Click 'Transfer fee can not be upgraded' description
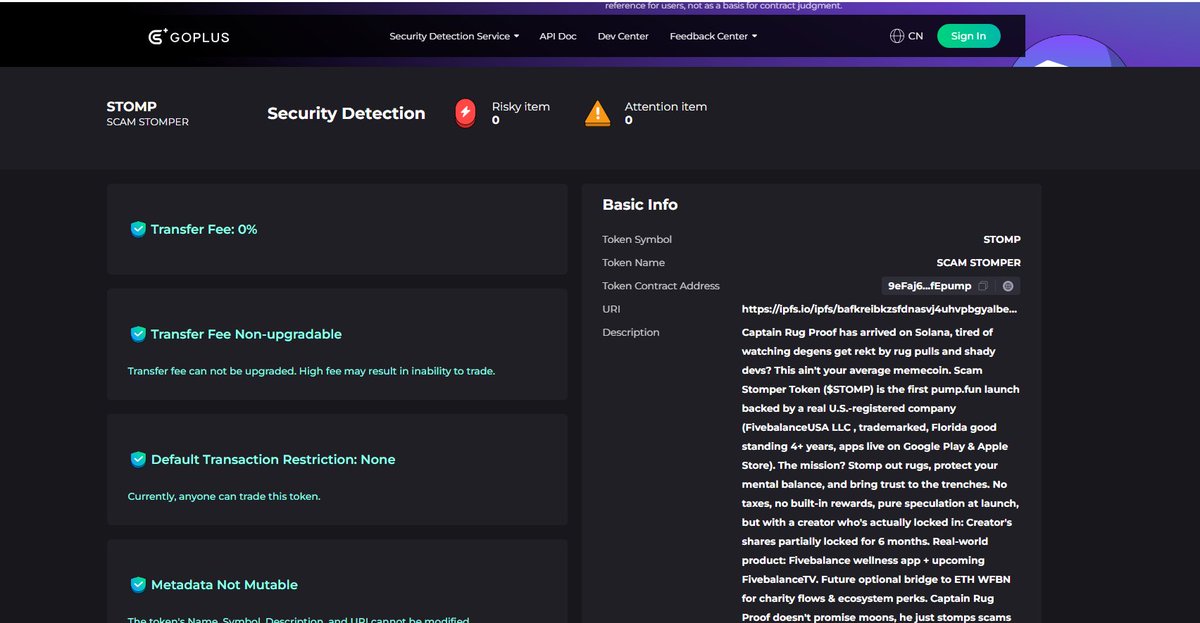This screenshot has height=623, width=1200. pyautogui.click(x=311, y=371)
